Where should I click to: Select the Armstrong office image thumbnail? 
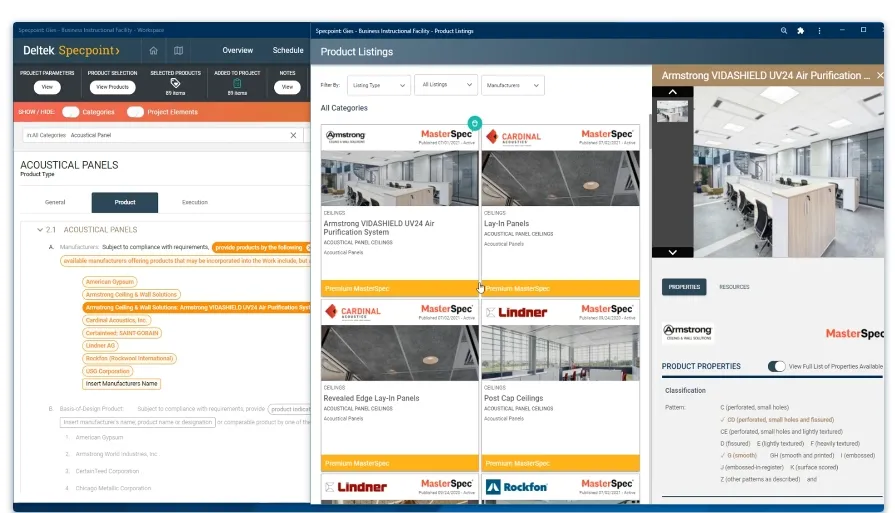point(672,111)
